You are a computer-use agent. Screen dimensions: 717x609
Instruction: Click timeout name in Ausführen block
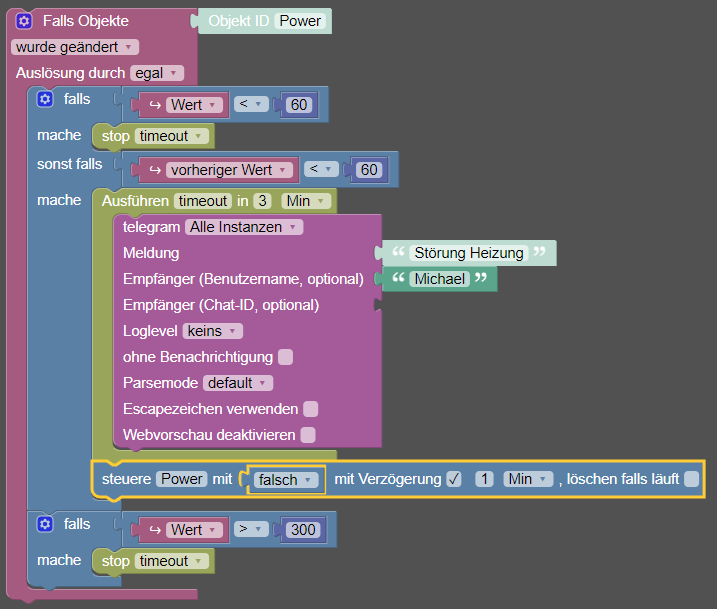pyautogui.click(x=203, y=201)
